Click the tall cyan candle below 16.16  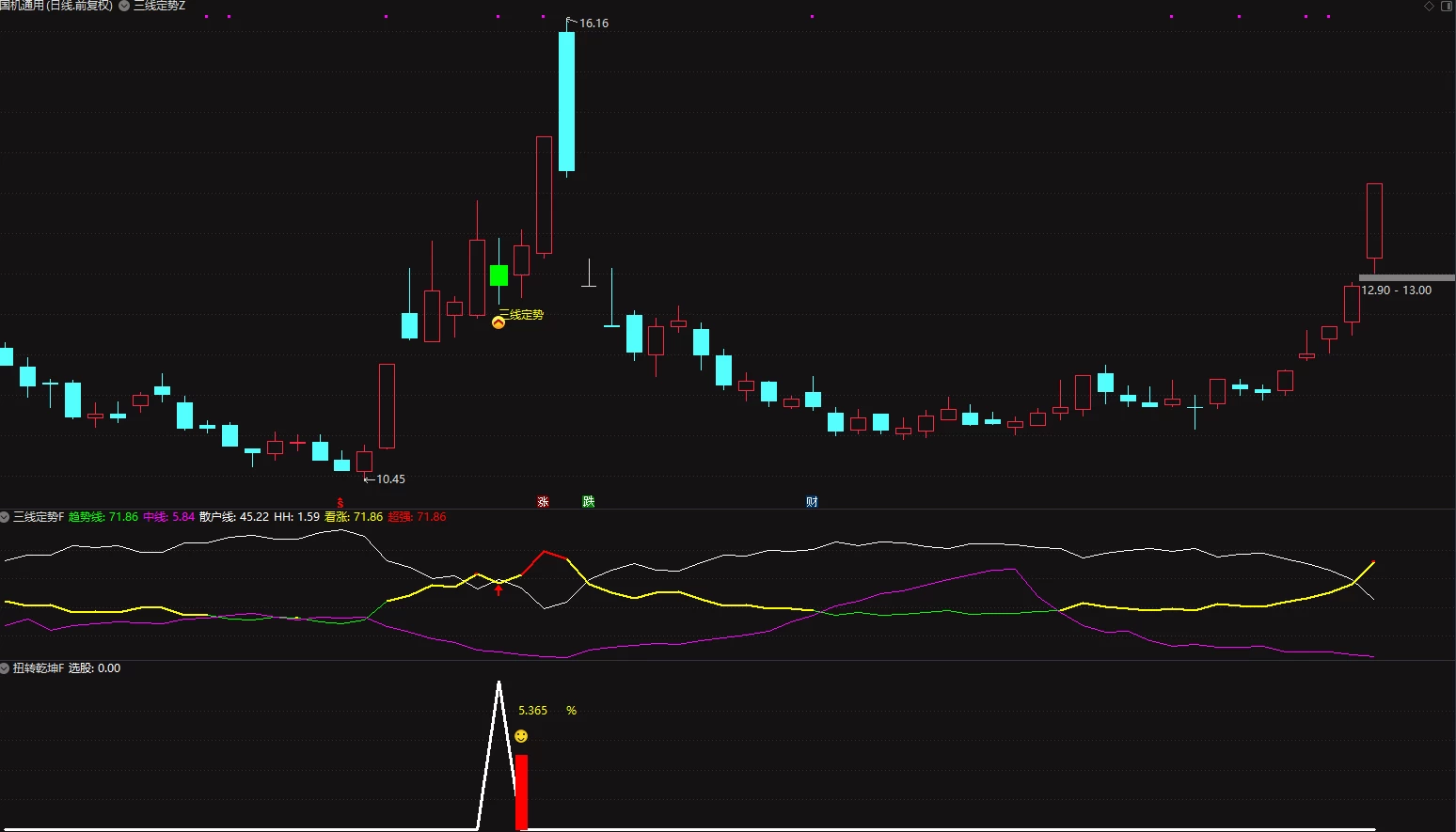coord(566,102)
